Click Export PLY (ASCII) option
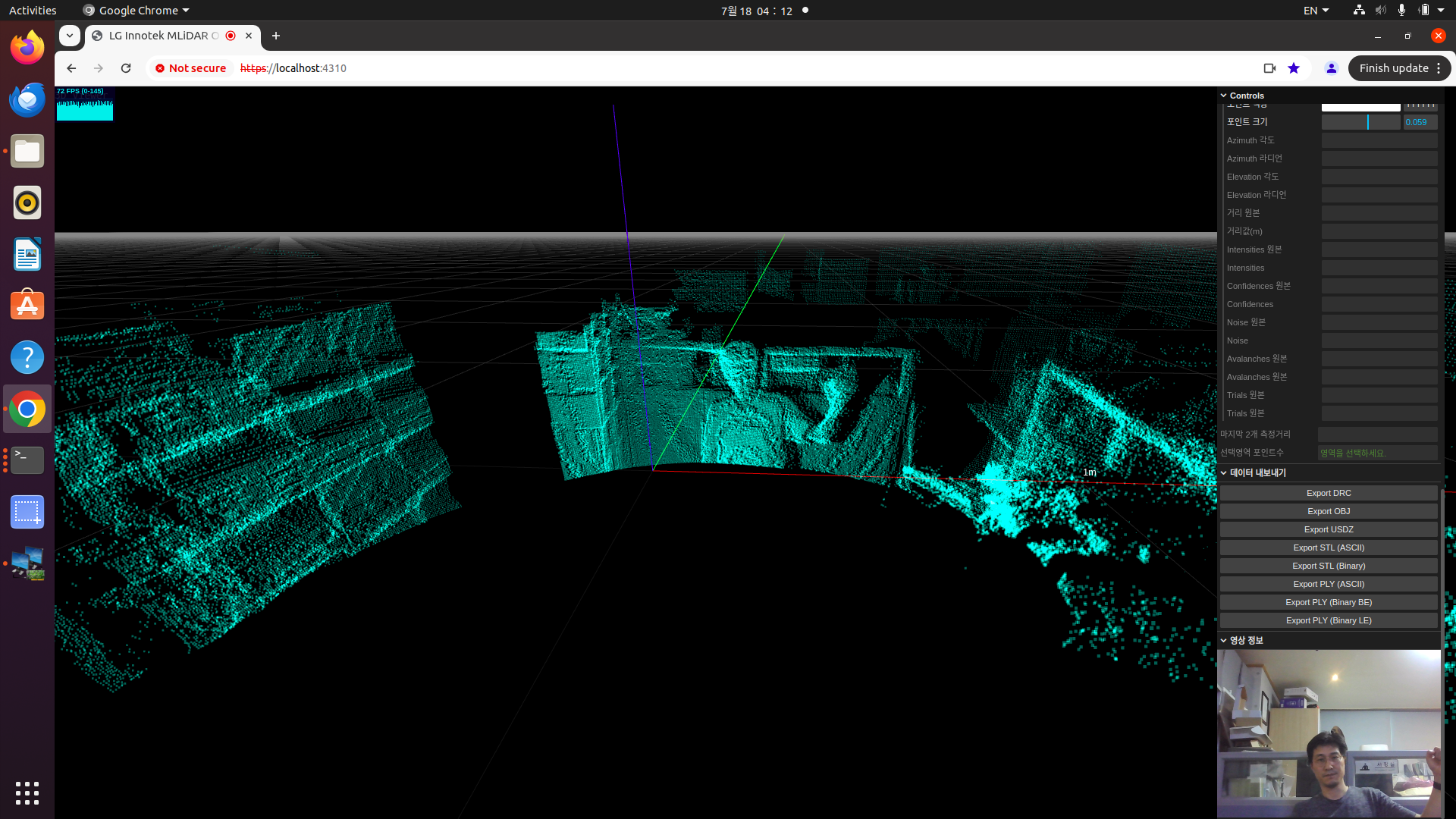This screenshot has height=819, width=1456. (x=1328, y=583)
